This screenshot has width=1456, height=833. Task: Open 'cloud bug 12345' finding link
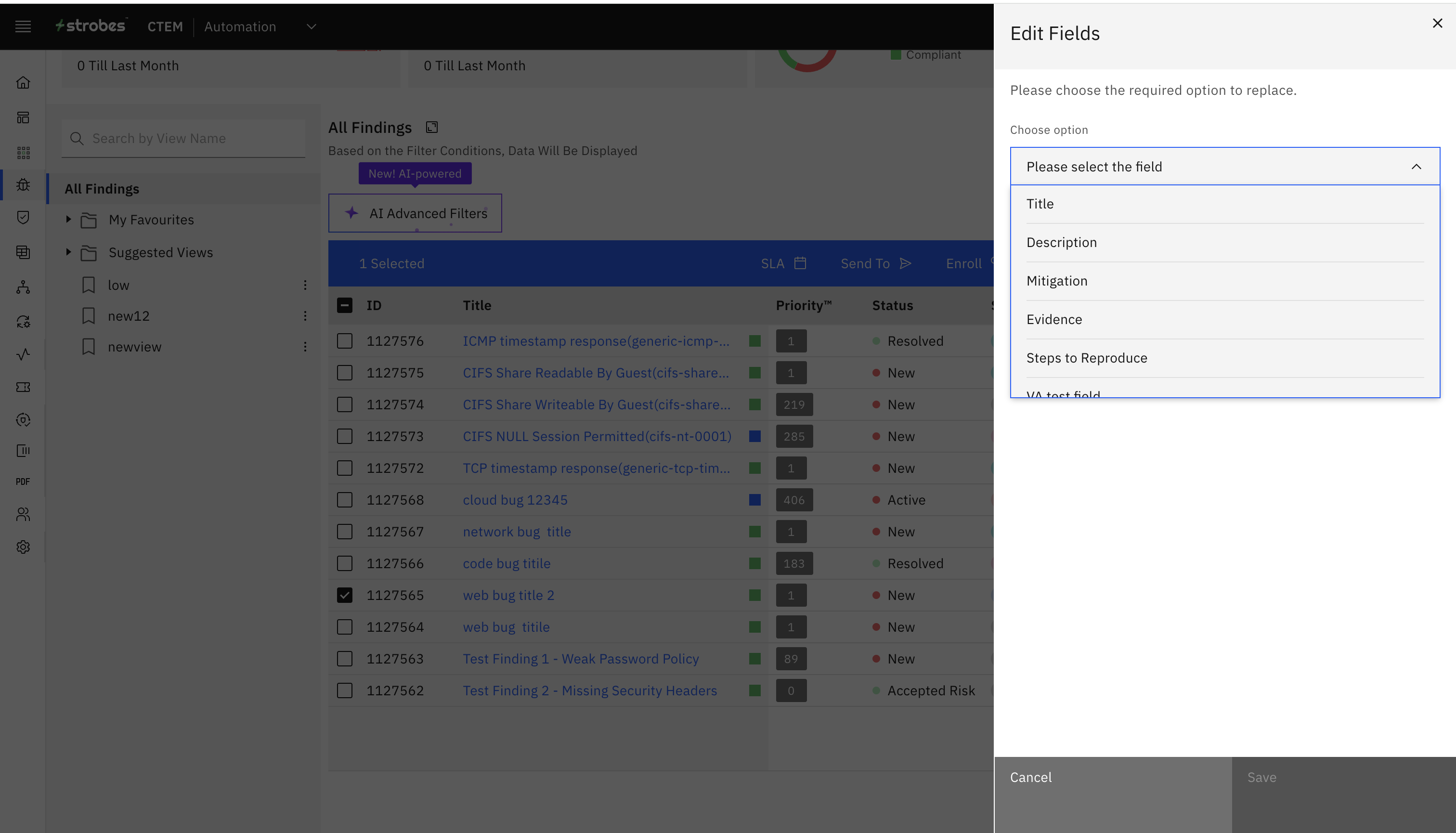click(515, 500)
